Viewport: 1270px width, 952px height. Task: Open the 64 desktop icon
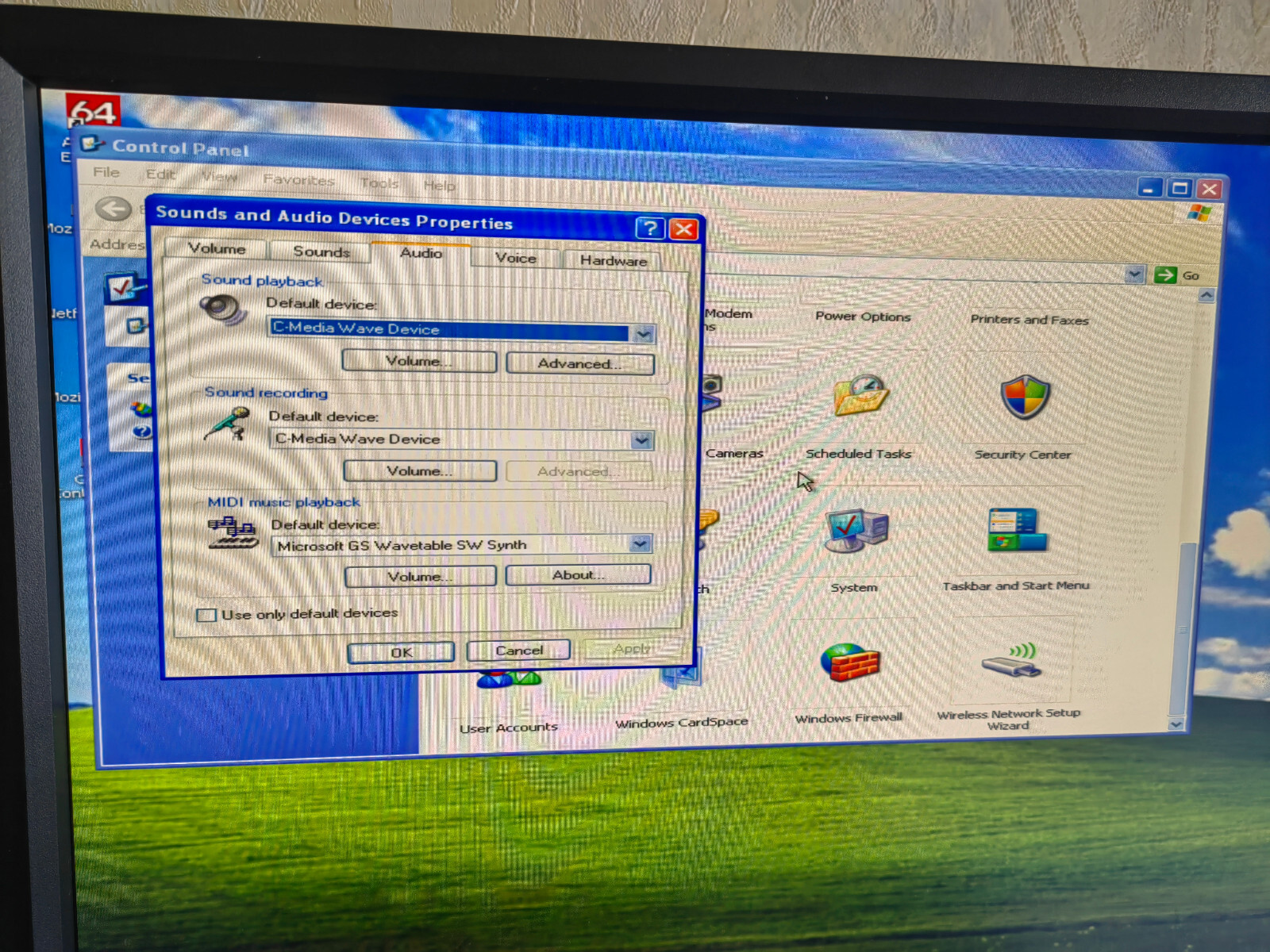[x=93, y=111]
